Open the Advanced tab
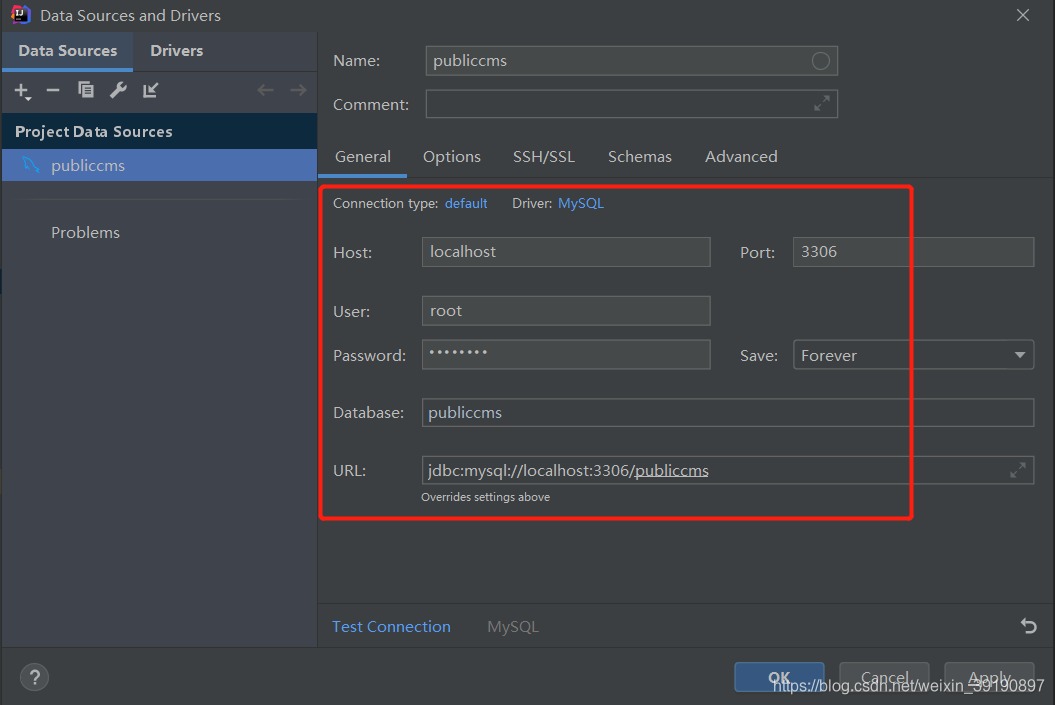 click(741, 157)
